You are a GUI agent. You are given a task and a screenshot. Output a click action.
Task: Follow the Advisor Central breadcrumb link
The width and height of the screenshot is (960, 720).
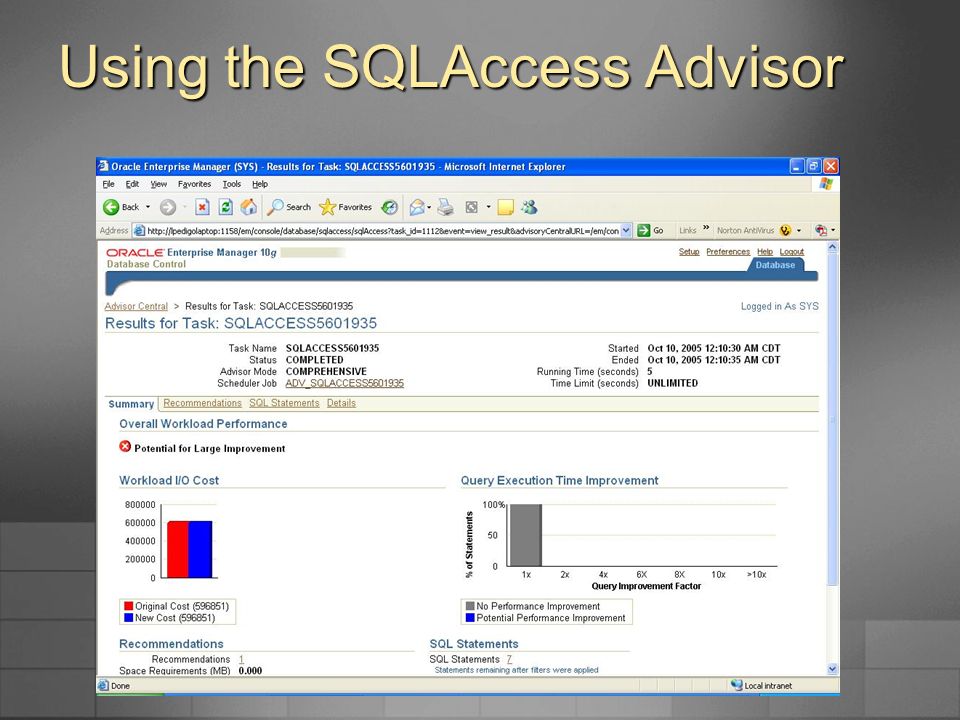[x=136, y=306]
